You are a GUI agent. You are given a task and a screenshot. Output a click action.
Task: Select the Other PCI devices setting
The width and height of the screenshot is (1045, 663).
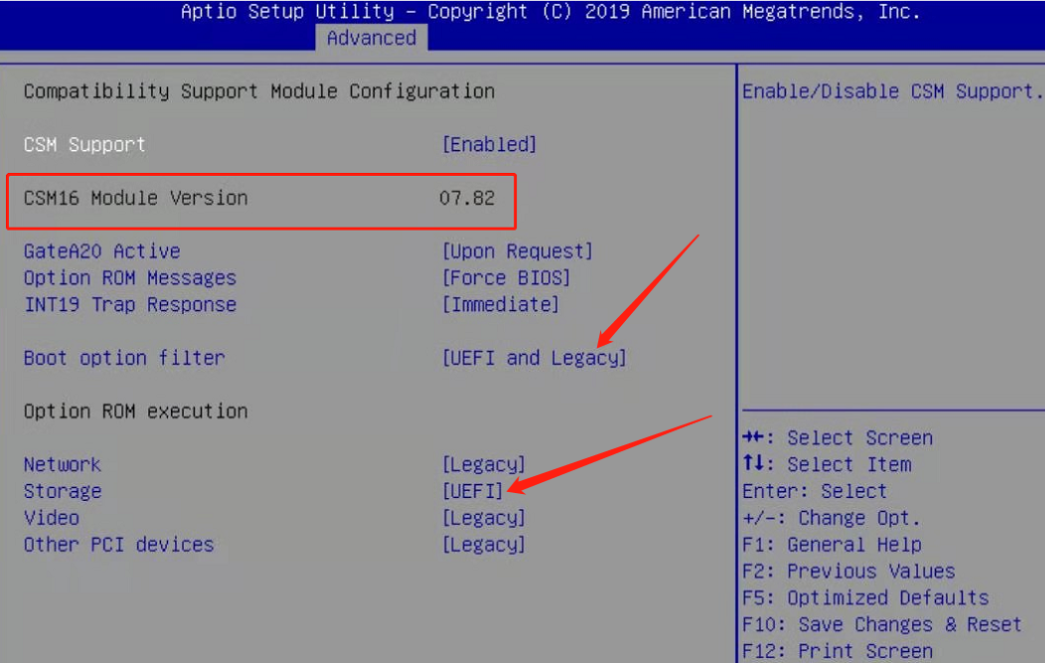pos(119,544)
